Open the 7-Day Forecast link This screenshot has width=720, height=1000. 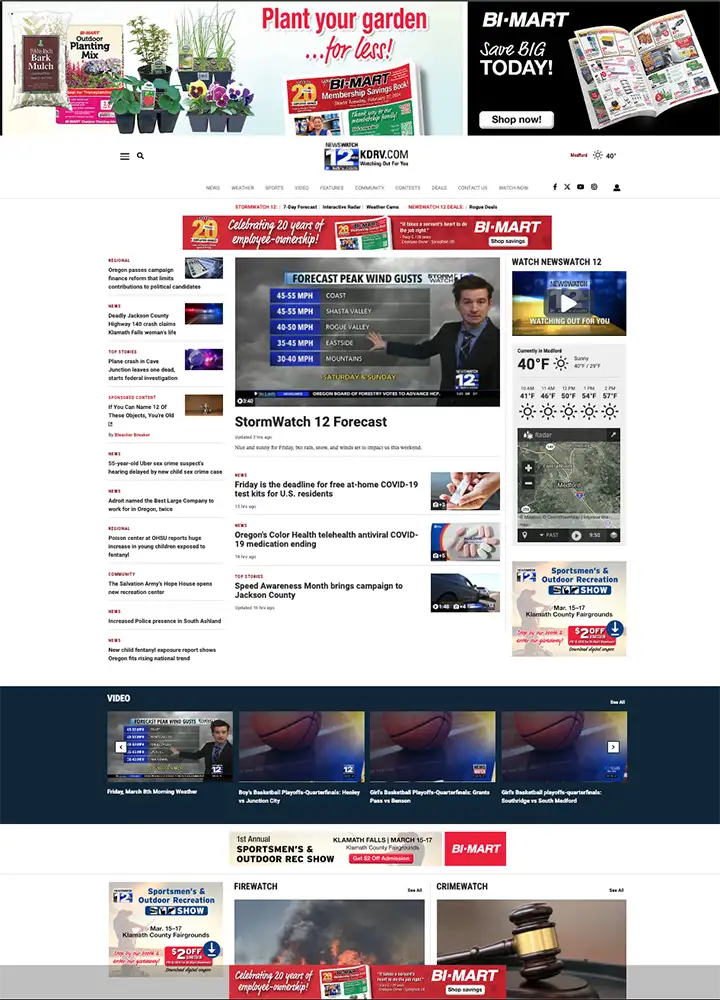pos(300,207)
